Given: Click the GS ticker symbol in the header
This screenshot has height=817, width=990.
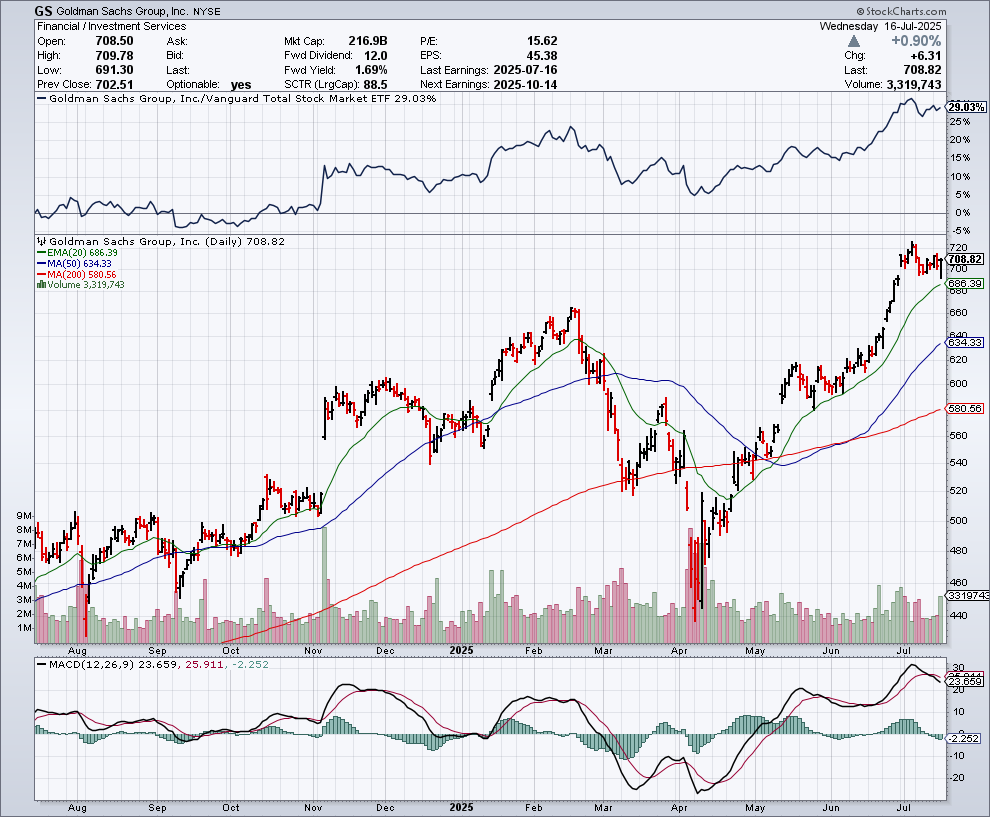Looking at the screenshot, I should (x=44, y=11).
